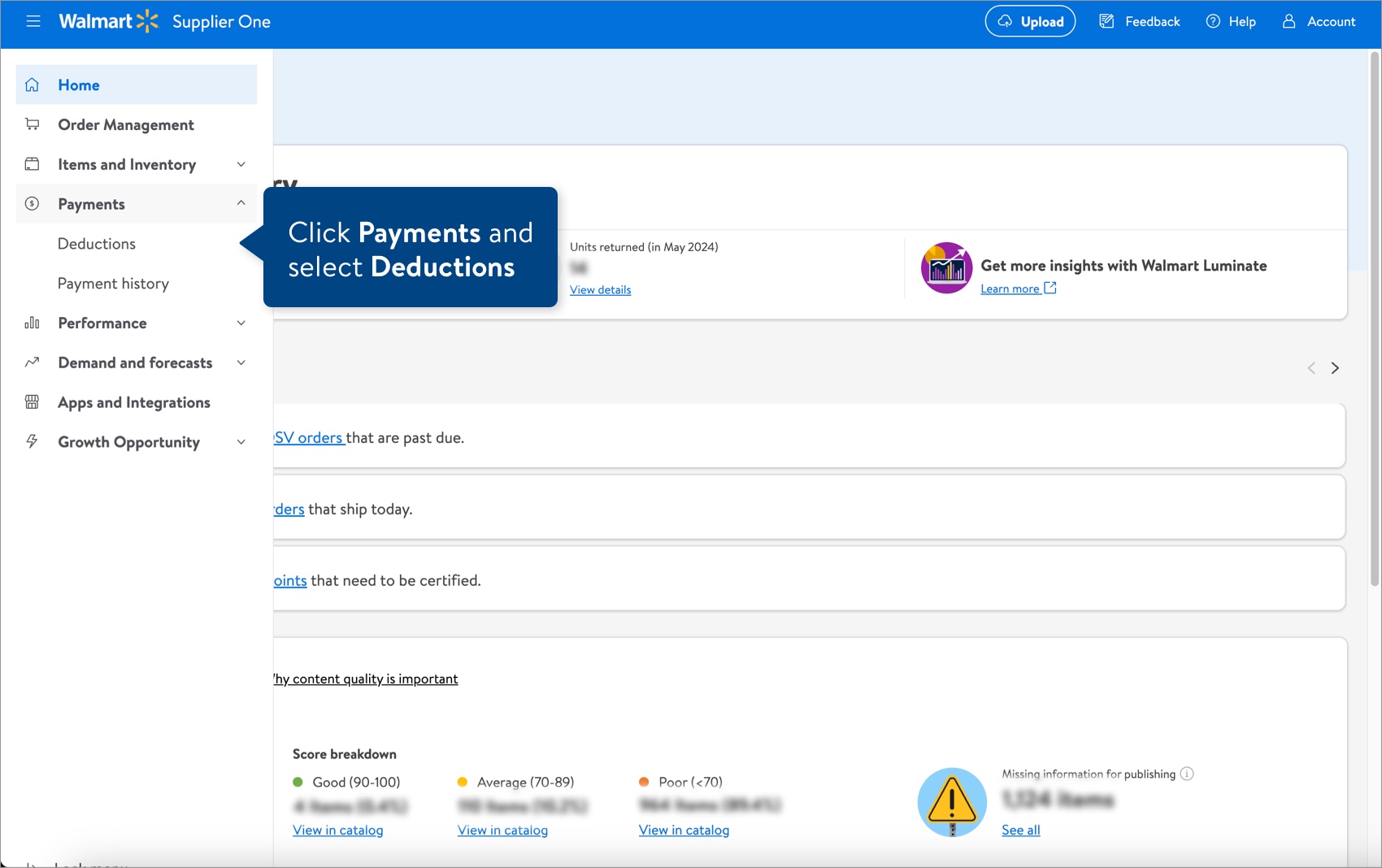The image size is (1382, 868).
Task: Open the hamburger navigation menu
Action: click(33, 21)
